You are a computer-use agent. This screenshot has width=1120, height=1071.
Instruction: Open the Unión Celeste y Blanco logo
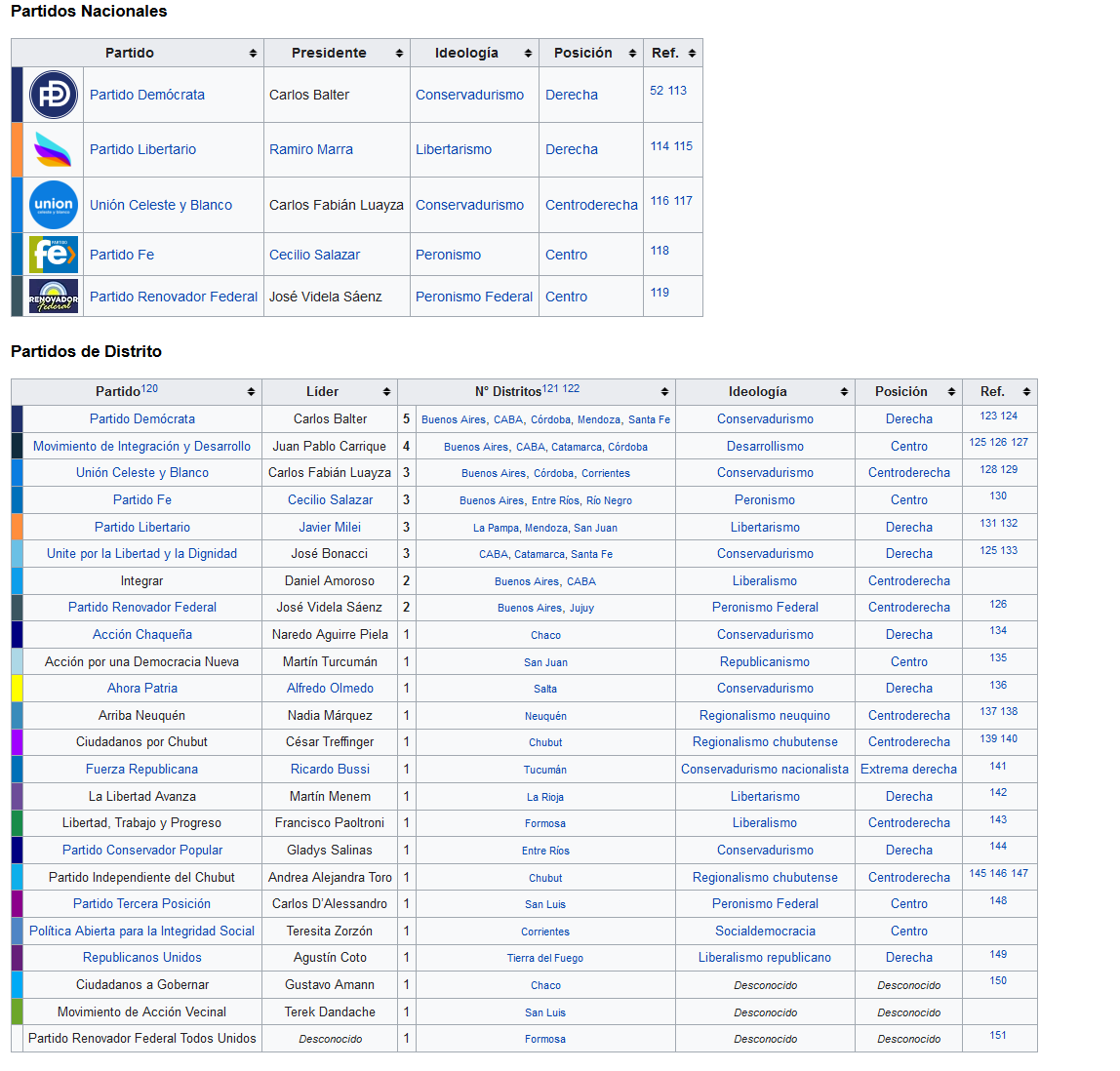[x=53, y=205]
